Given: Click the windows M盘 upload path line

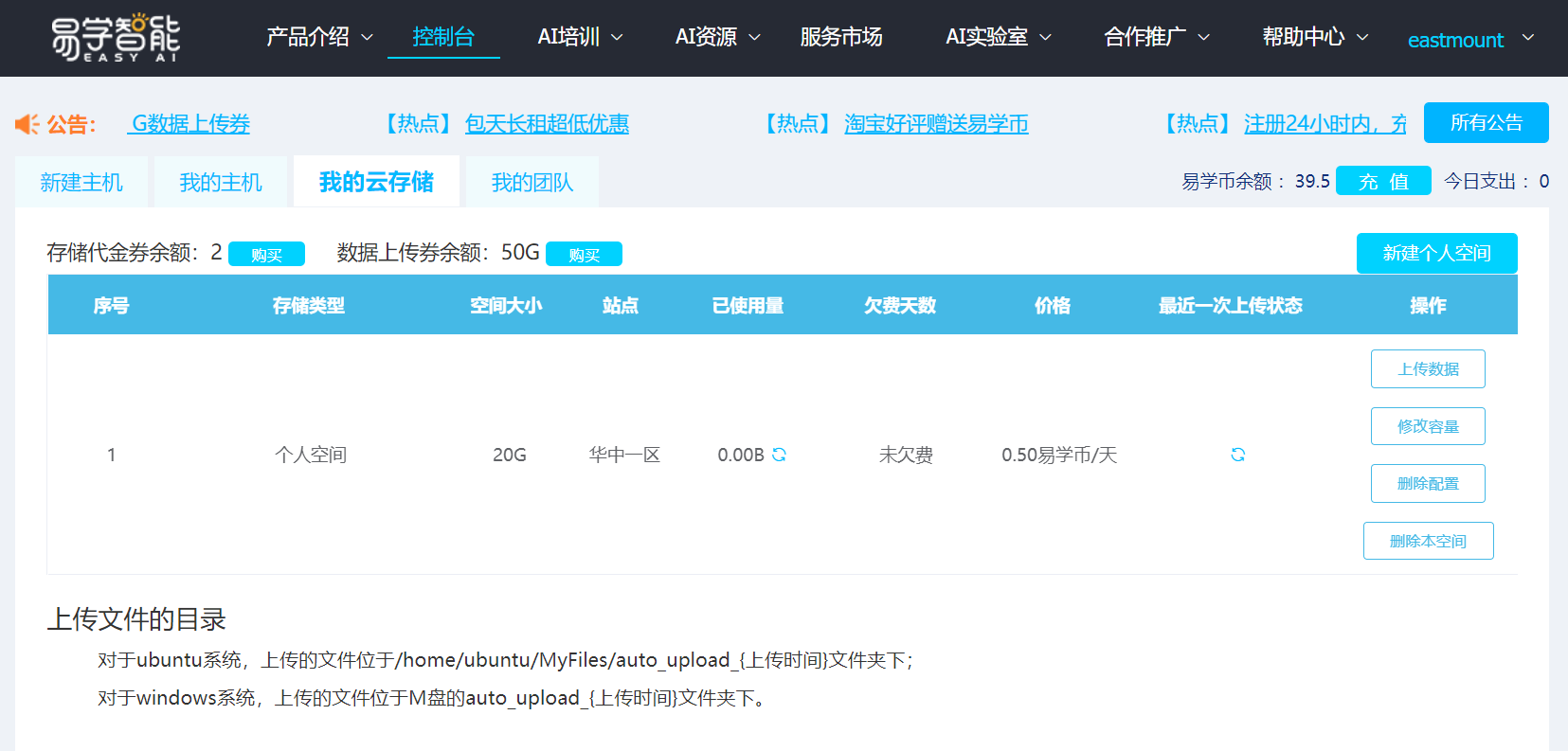Looking at the screenshot, I should coord(432,698).
